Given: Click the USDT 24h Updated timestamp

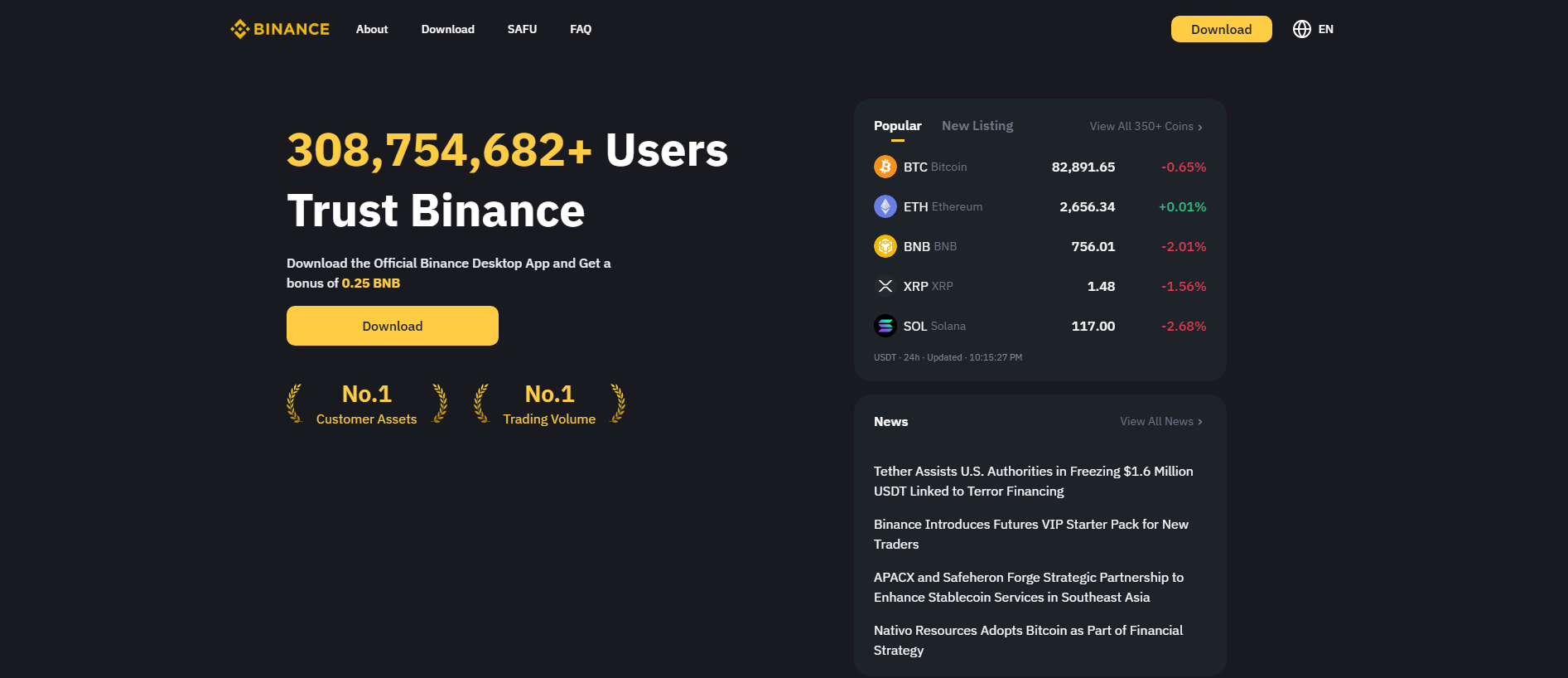Looking at the screenshot, I should (x=948, y=357).
